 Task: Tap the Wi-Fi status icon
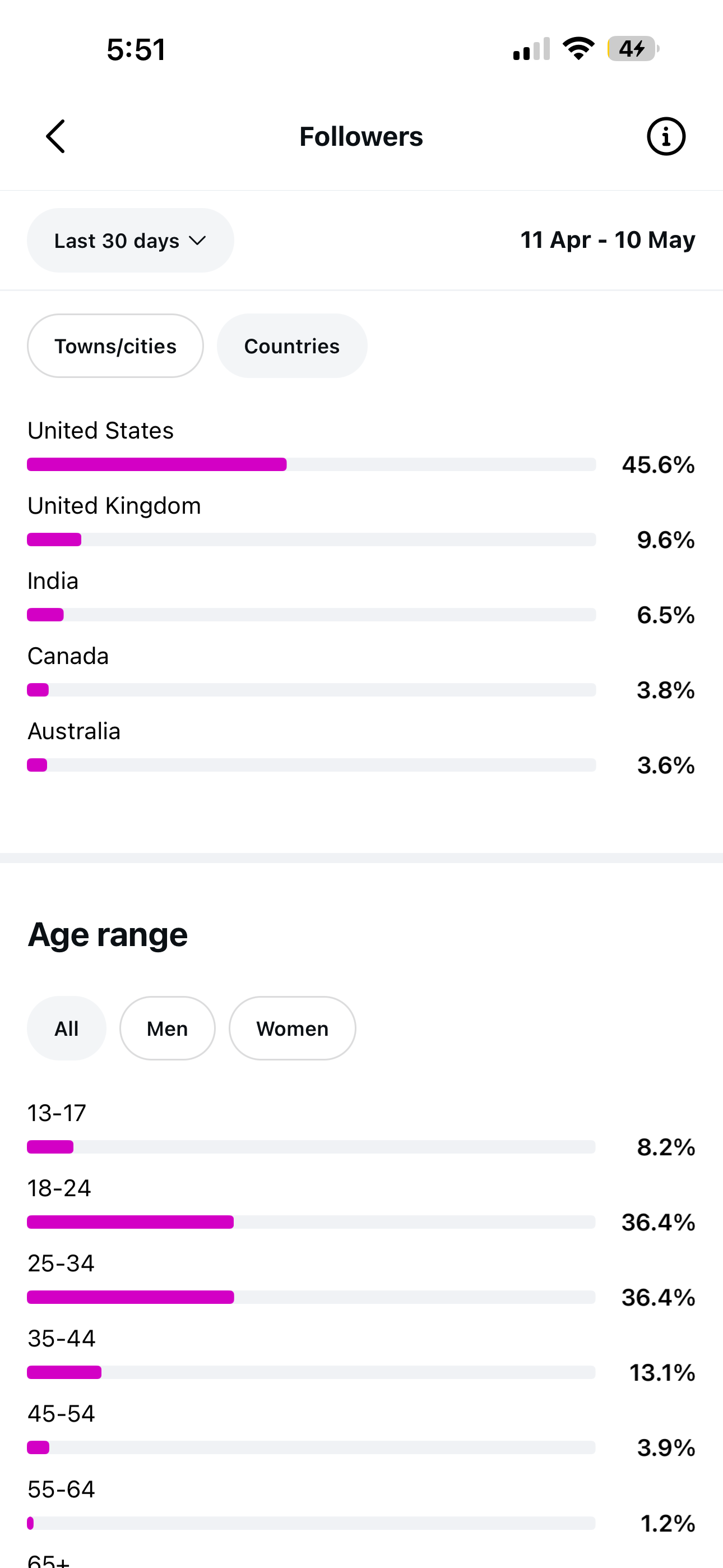point(579,49)
